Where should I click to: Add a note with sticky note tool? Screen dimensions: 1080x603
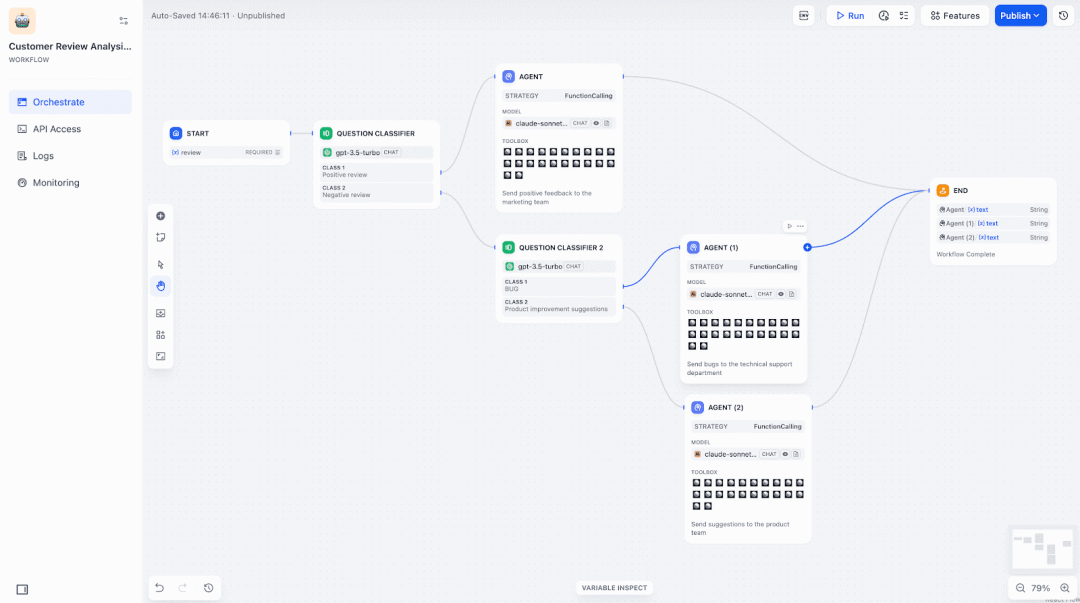tap(161, 237)
